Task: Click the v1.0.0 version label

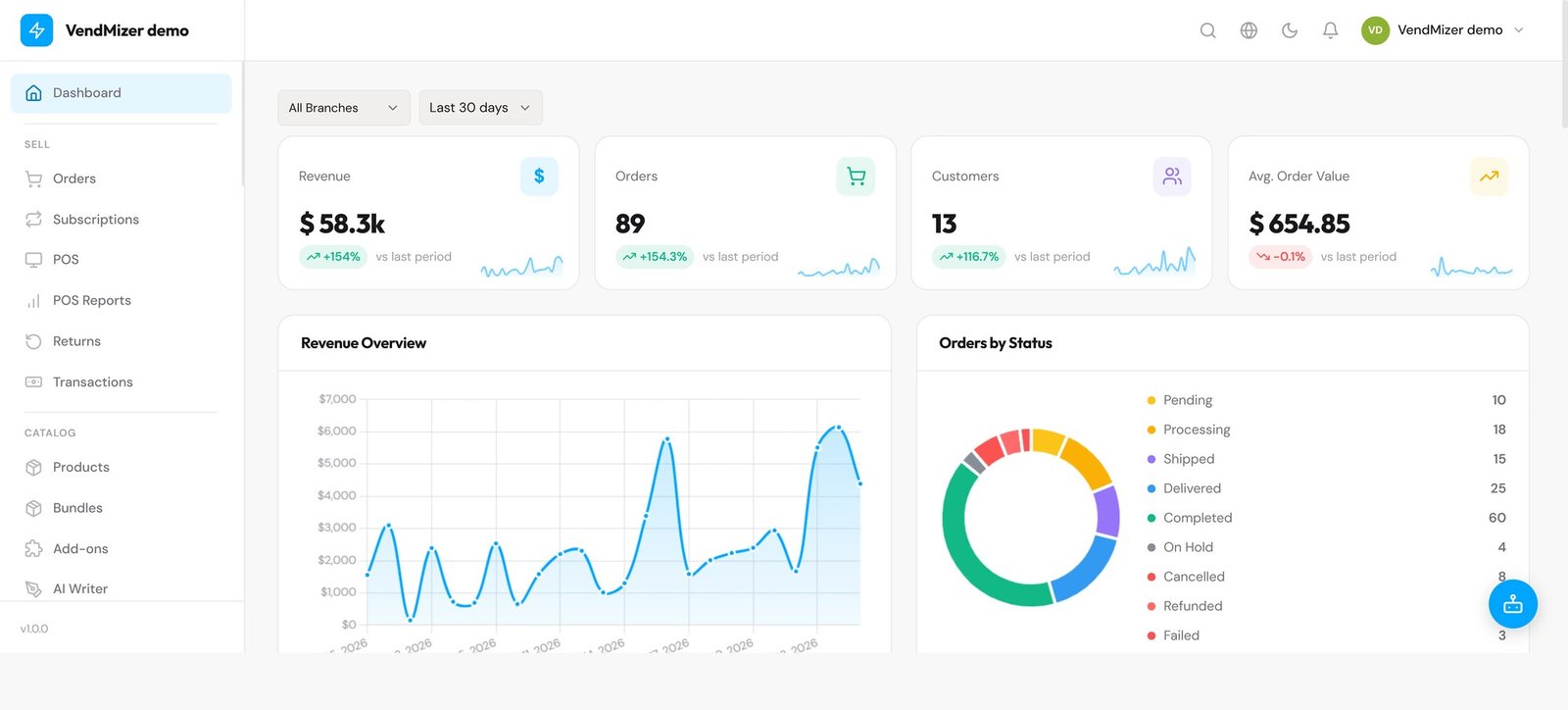Action: [x=34, y=629]
